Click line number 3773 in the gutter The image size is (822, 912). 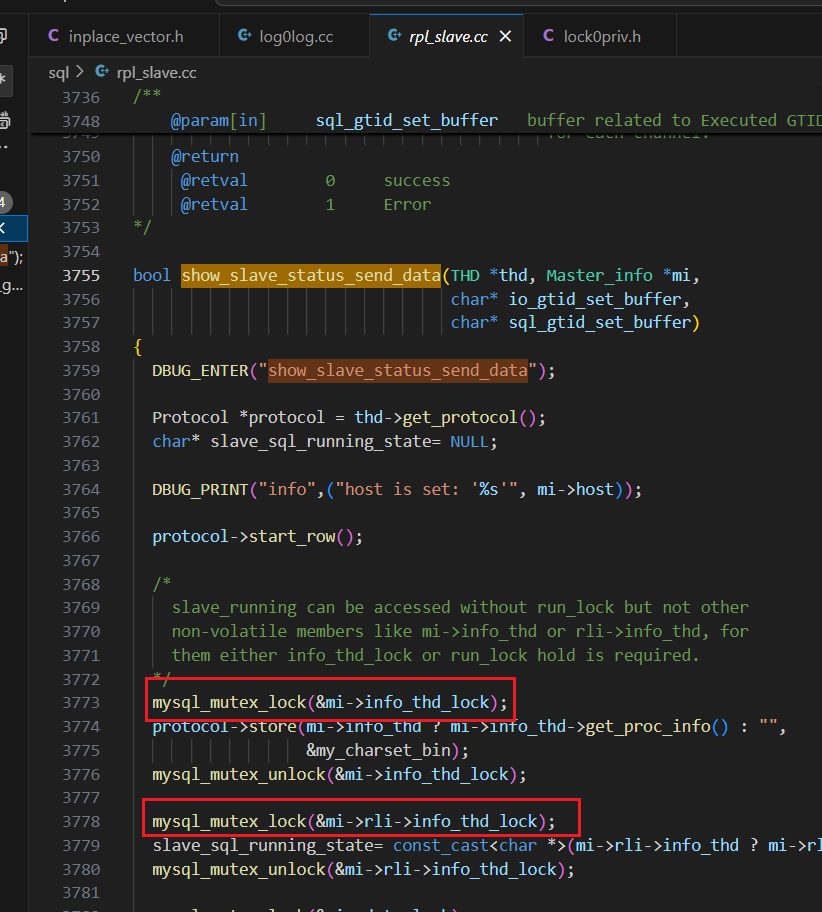coord(81,703)
